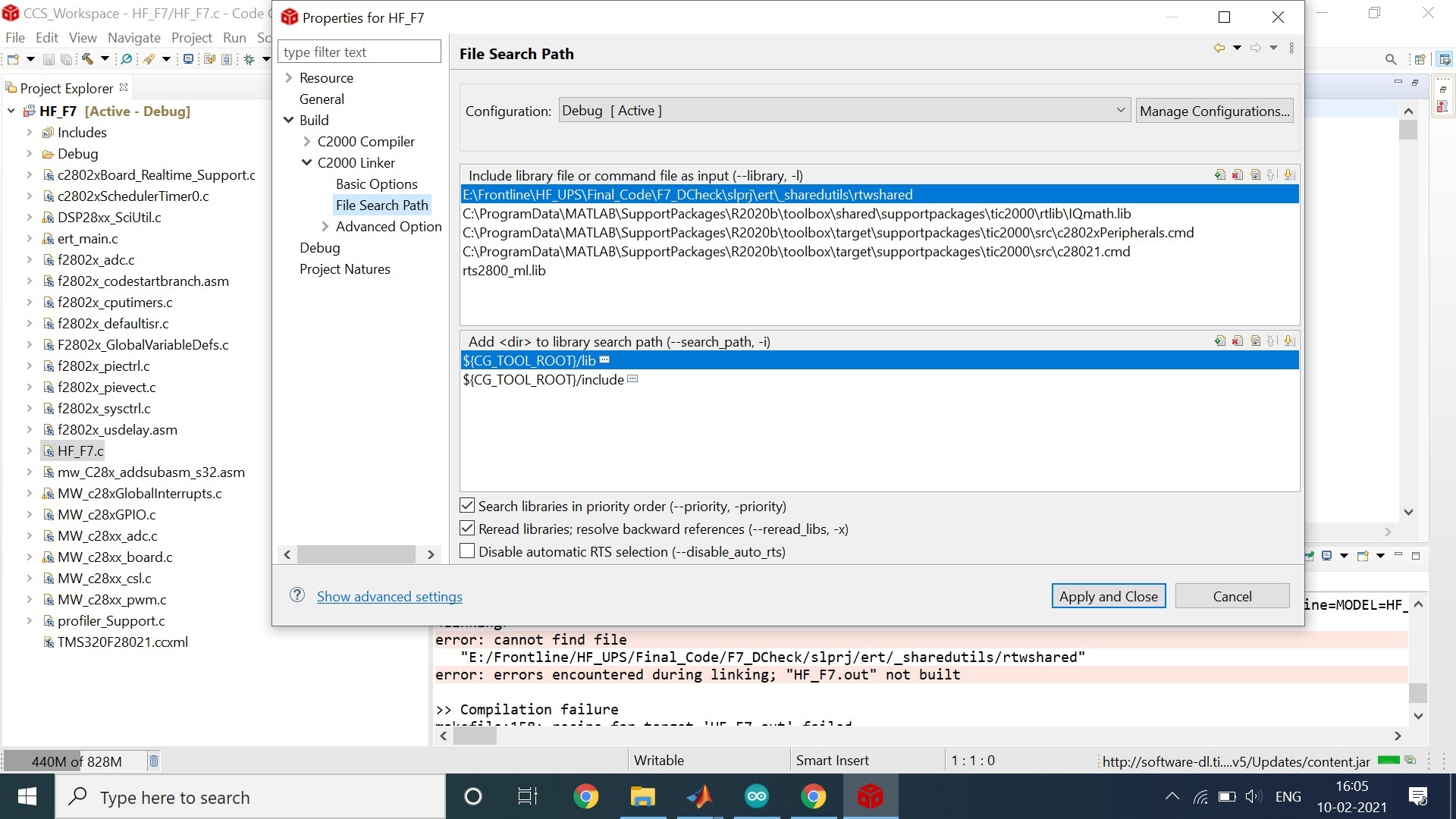Expand the C2000 Compiler node
The height and width of the screenshot is (819, 1456).
coord(307,141)
